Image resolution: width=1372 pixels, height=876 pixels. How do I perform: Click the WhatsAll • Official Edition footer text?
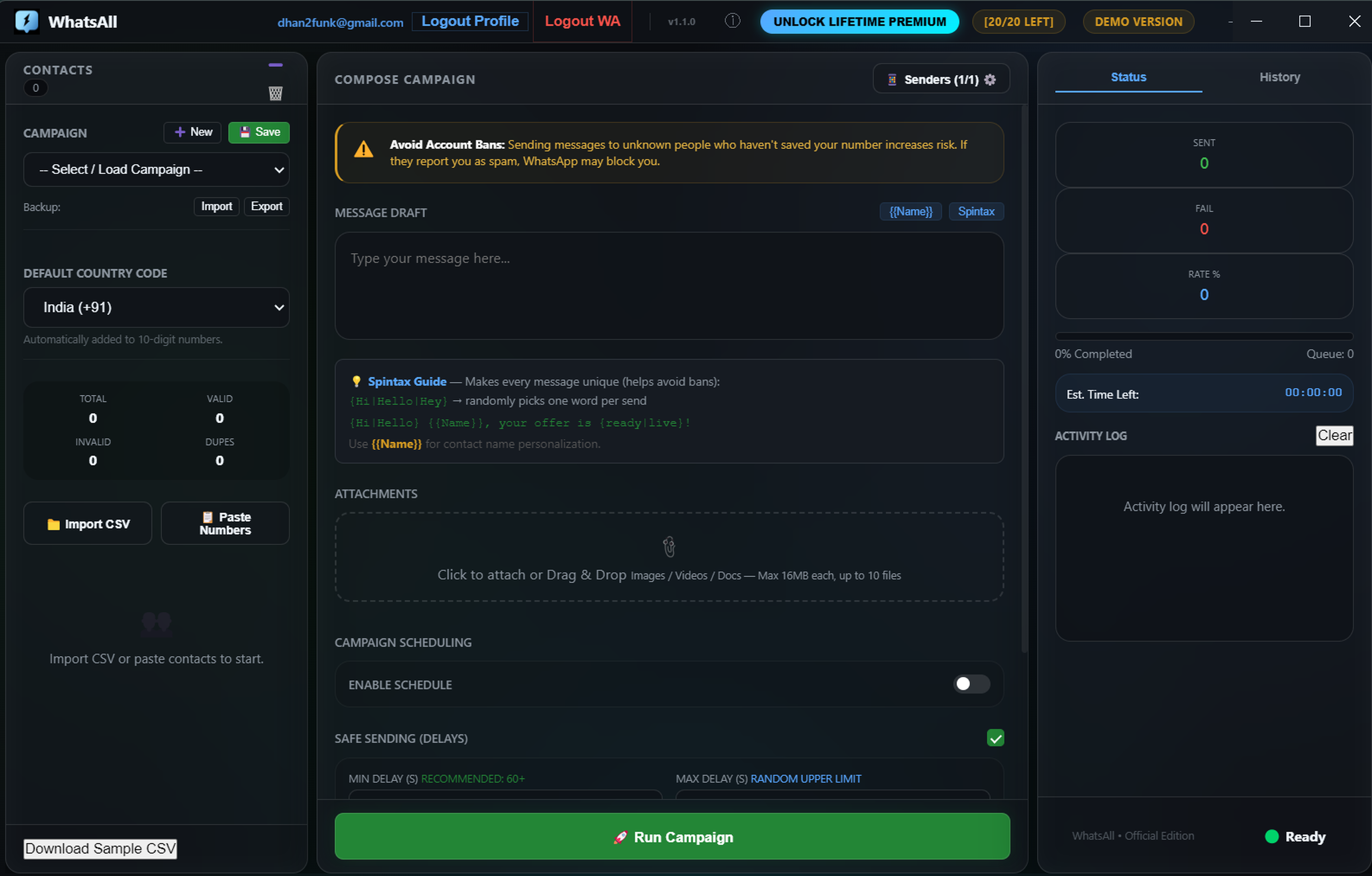tap(1133, 835)
